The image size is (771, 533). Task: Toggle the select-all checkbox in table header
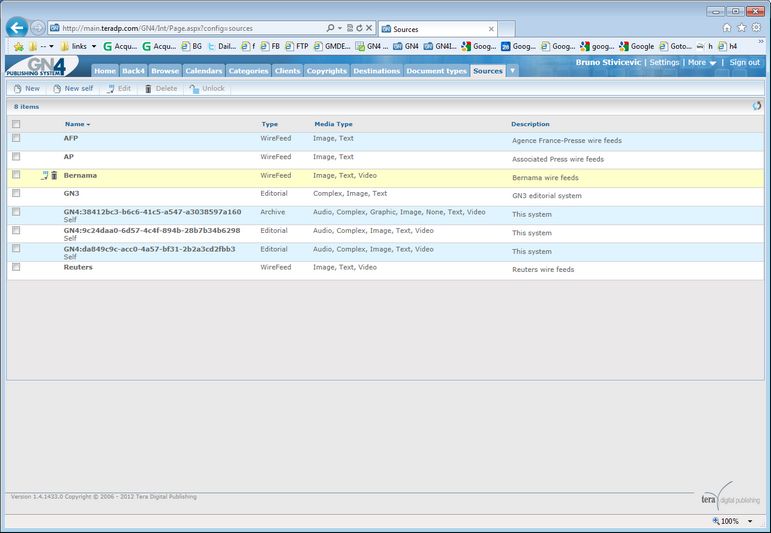[x=16, y=124]
